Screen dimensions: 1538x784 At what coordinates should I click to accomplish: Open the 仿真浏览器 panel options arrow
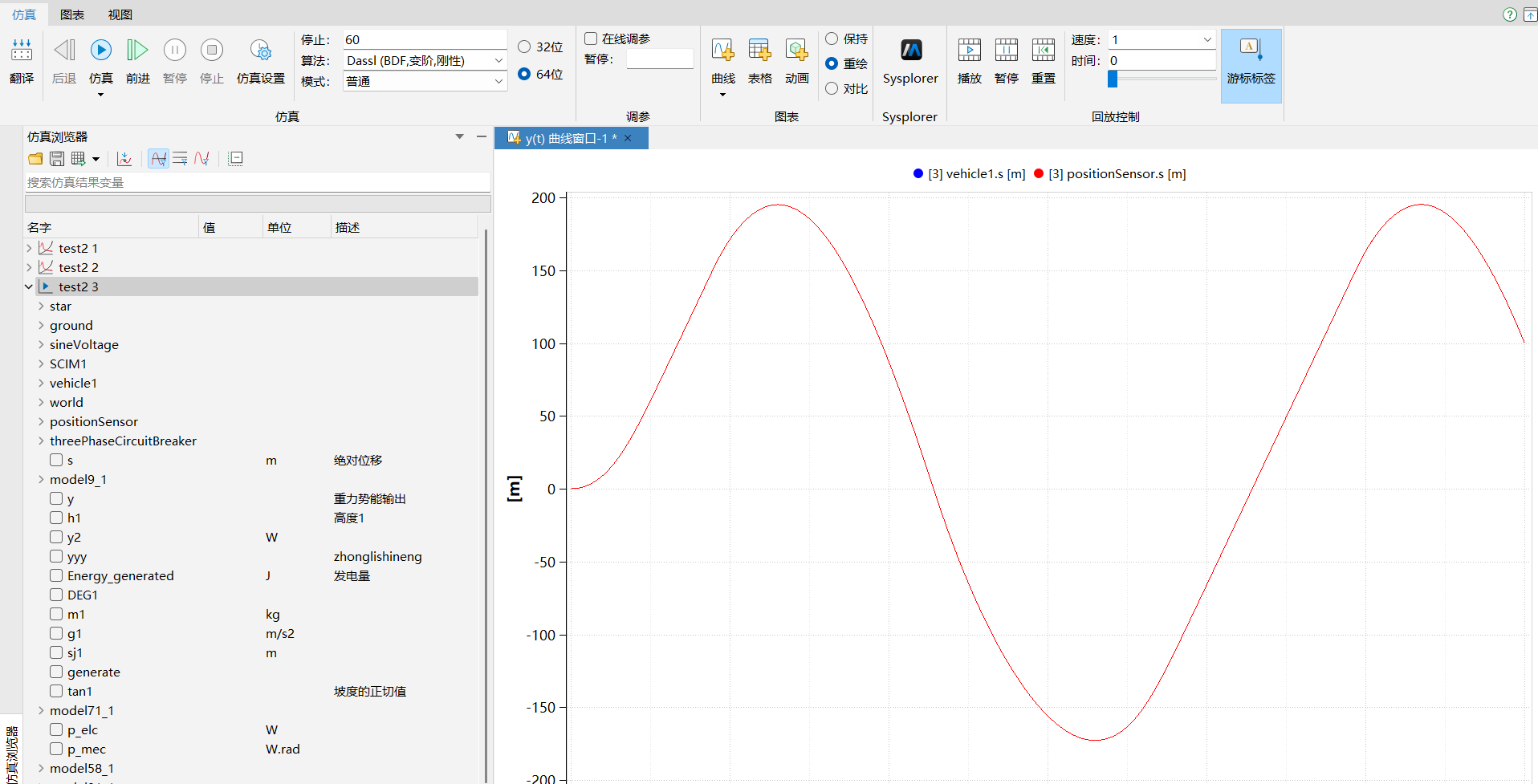460,136
